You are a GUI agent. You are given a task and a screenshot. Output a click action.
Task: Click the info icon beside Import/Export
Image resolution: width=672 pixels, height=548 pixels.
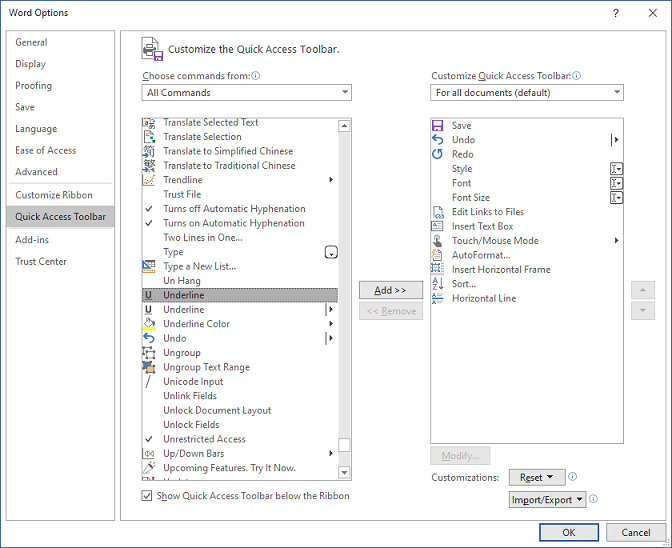pos(594,499)
